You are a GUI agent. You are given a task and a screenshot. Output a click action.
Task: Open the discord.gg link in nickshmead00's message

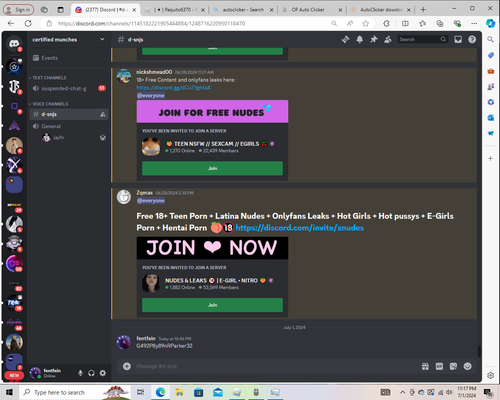click(x=173, y=88)
